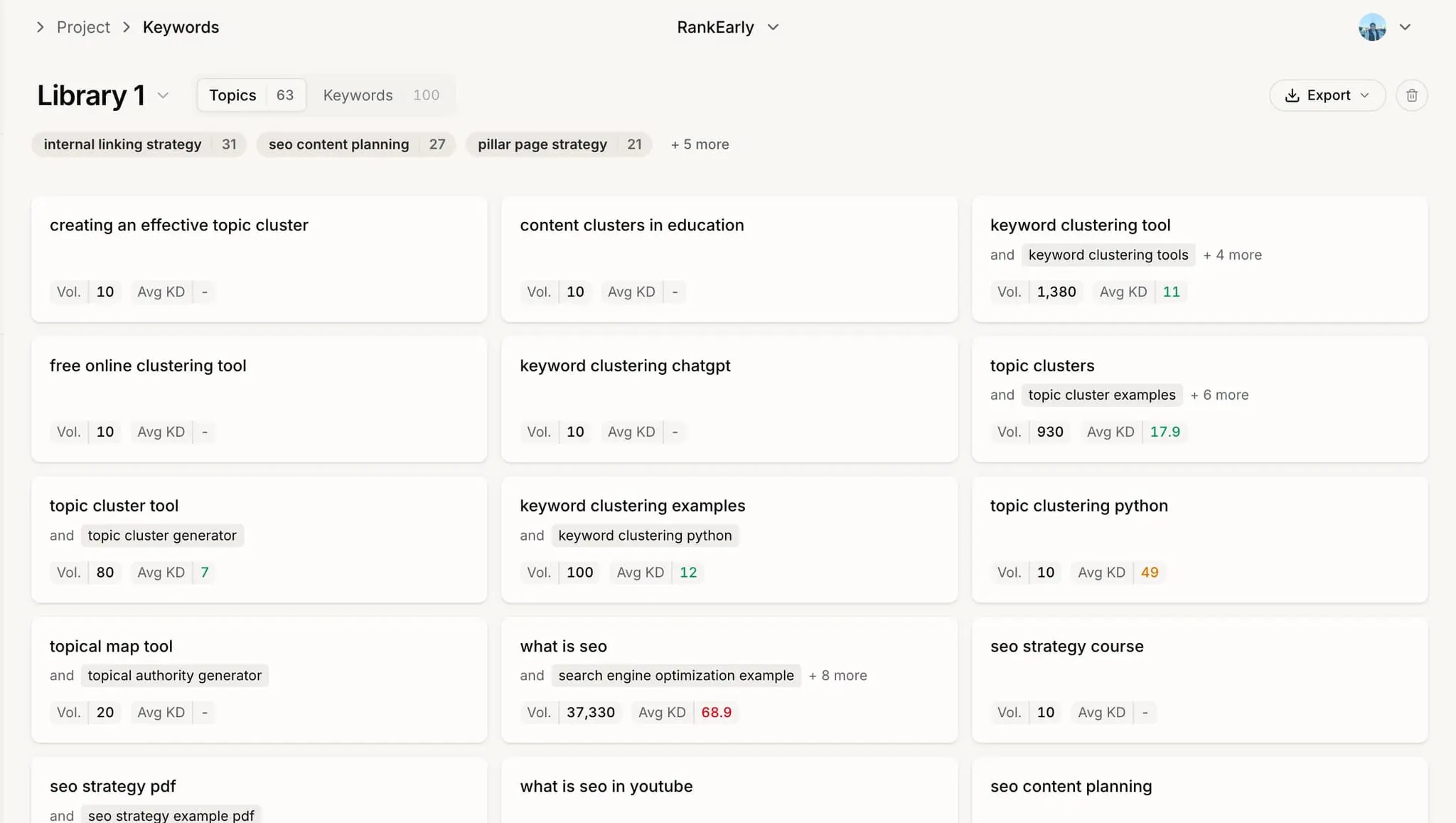1456x823 pixels.
Task: Open the topic clusters card title
Action: pyautogui.click(x=1042, y=366)
